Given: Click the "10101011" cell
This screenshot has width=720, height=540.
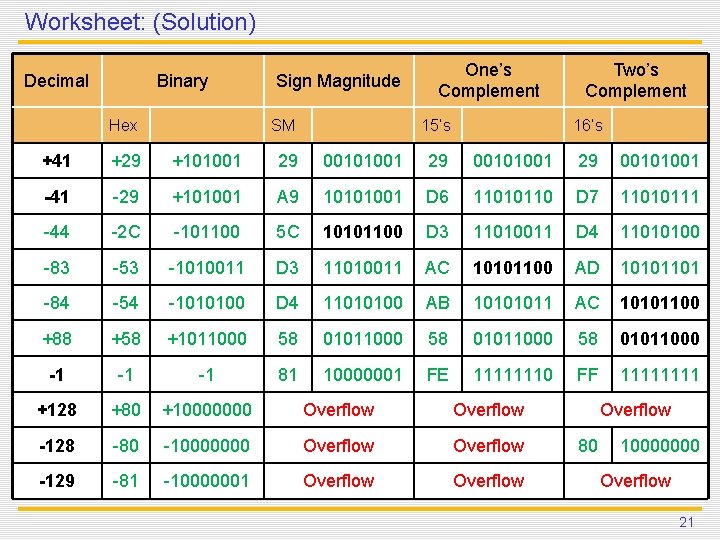Looking at the screenshot, I should 513,303.
